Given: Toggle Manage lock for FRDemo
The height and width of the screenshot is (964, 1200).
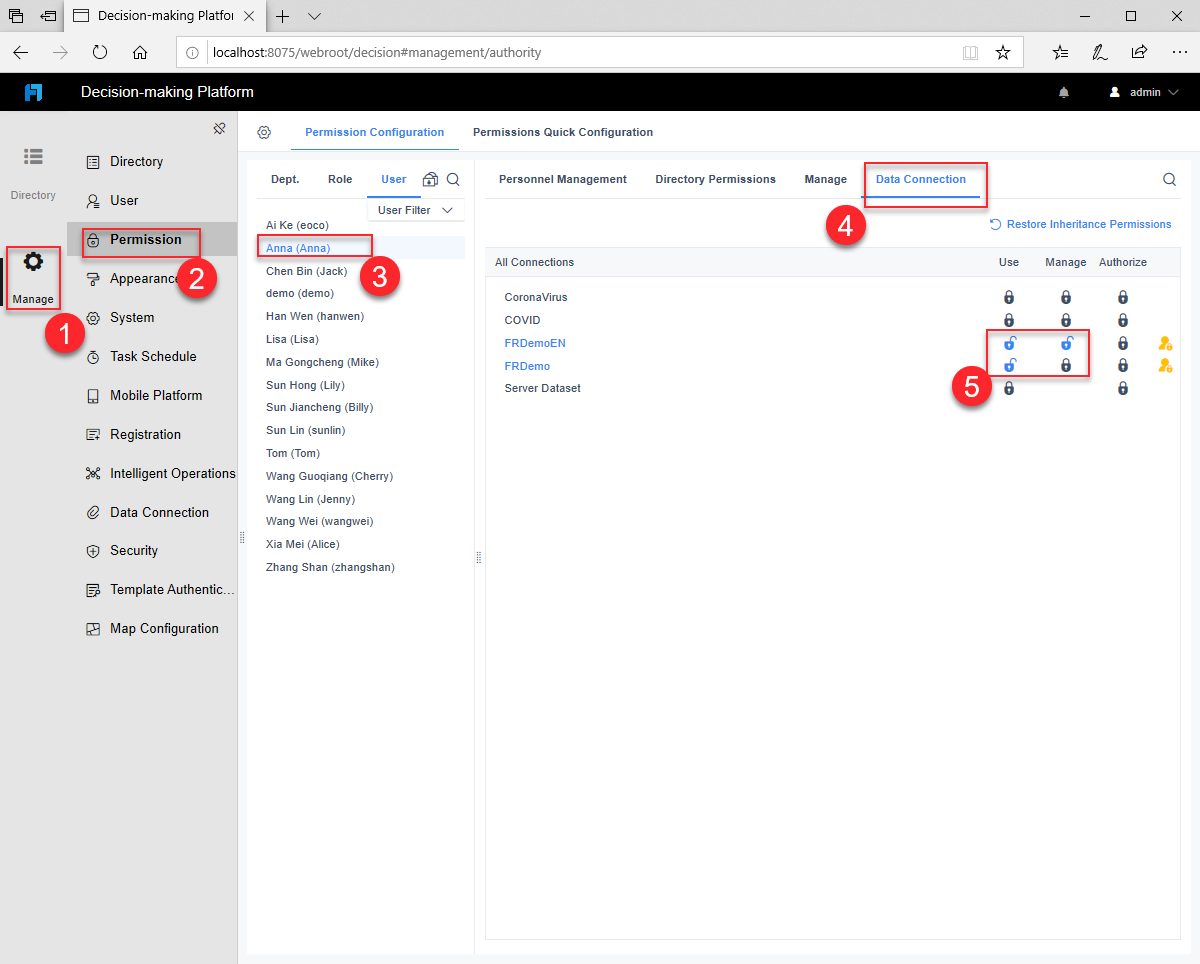Looking at the screenshot, I should (x=1066, y=366).
